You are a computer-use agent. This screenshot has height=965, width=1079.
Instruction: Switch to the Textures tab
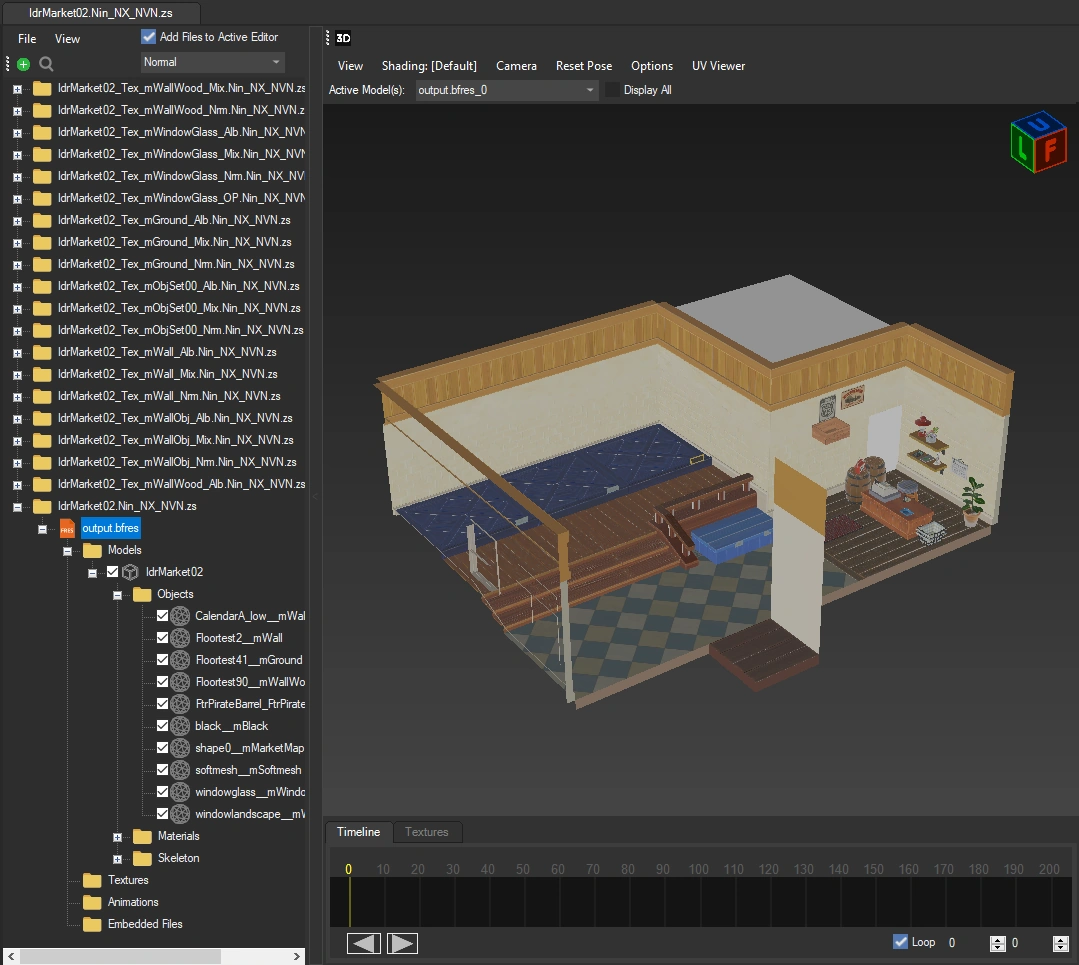426,832
